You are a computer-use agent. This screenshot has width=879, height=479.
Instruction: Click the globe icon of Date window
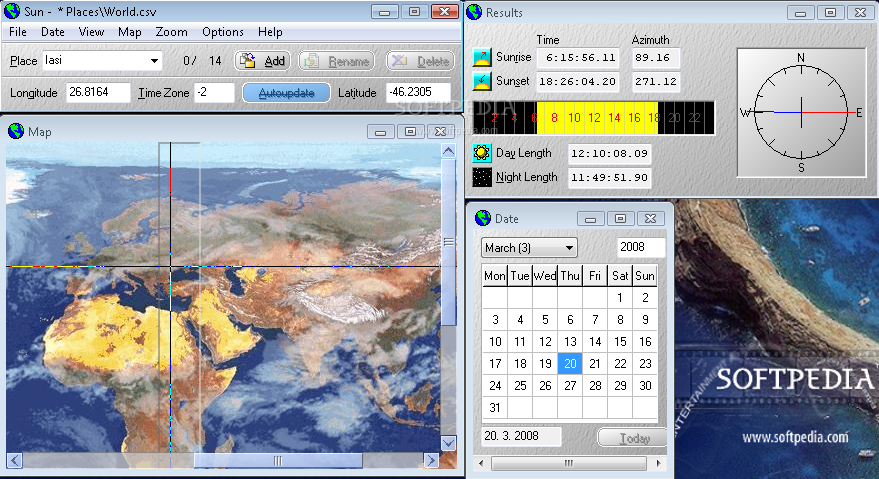tap(483, 218)
